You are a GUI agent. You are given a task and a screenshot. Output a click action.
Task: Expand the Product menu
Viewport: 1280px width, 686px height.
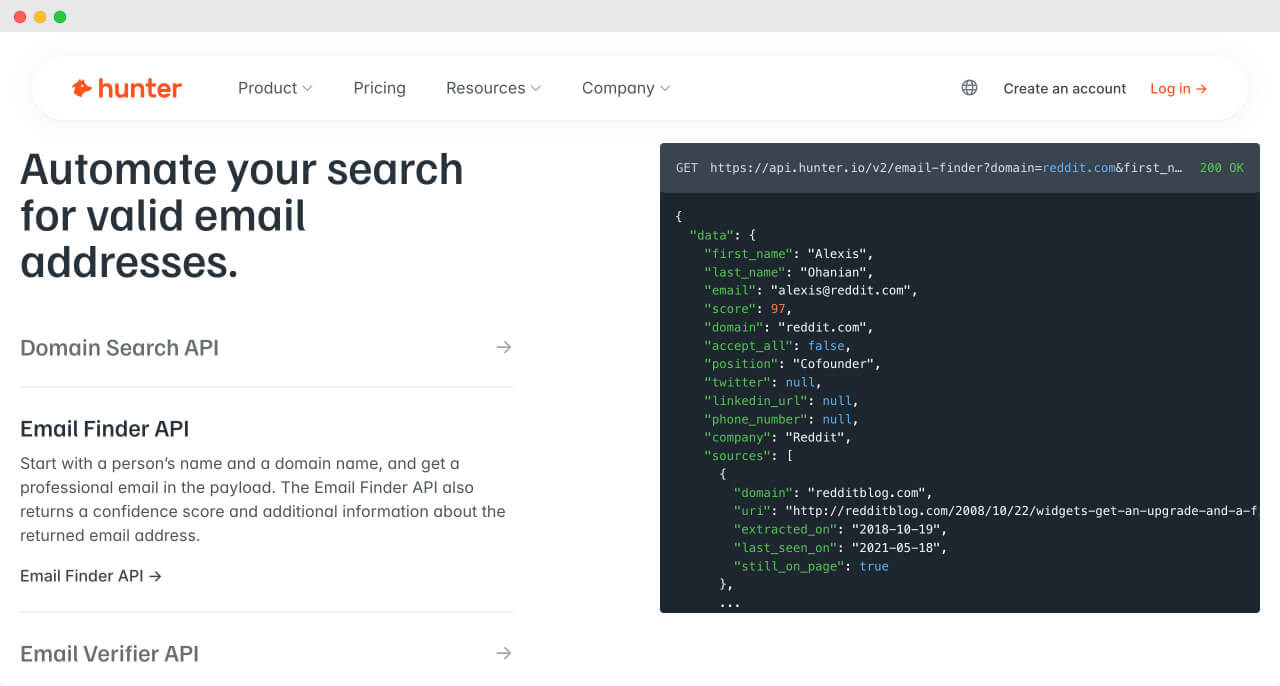[x=275, y=88]
